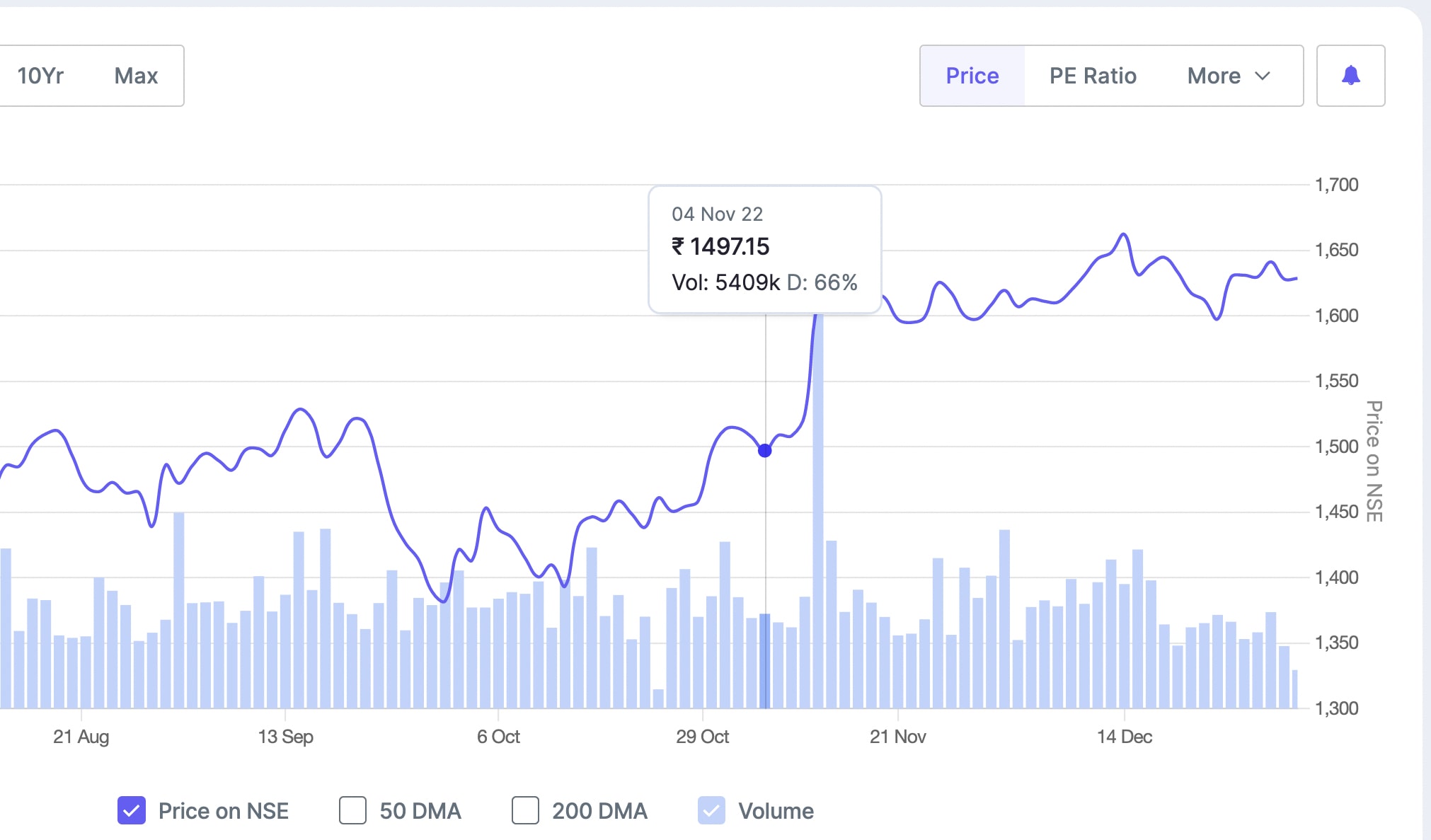Click the Price chart view icon

972,75
